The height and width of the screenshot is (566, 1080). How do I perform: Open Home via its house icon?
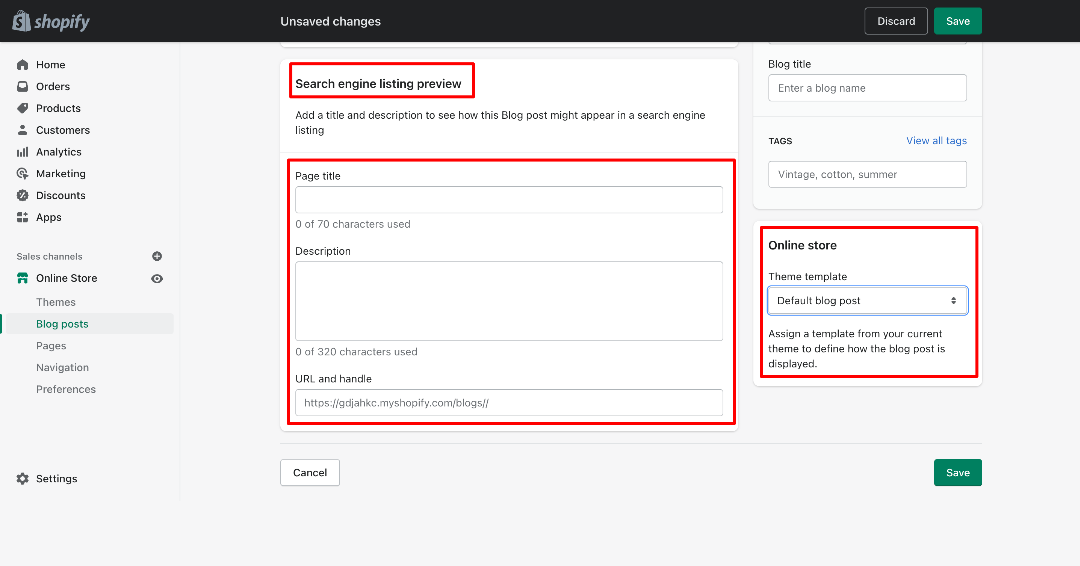[x=23, y=65]
